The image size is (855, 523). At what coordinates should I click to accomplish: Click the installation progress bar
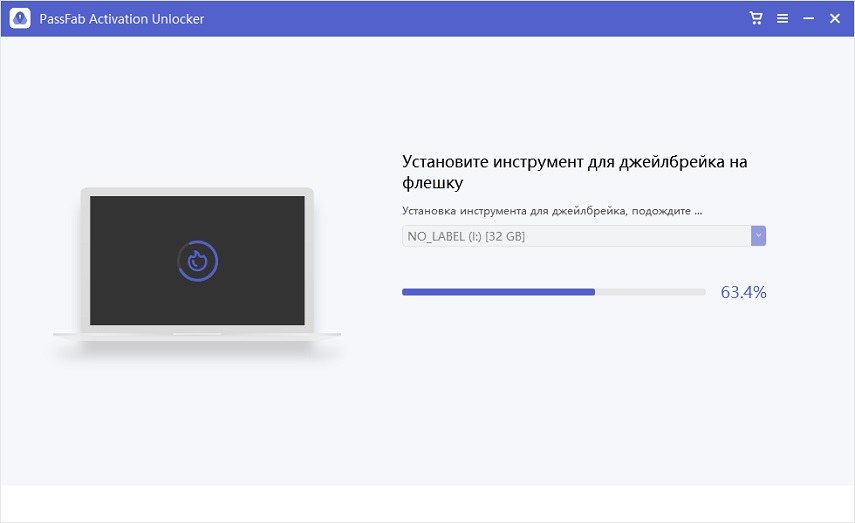tap(553, 292)
